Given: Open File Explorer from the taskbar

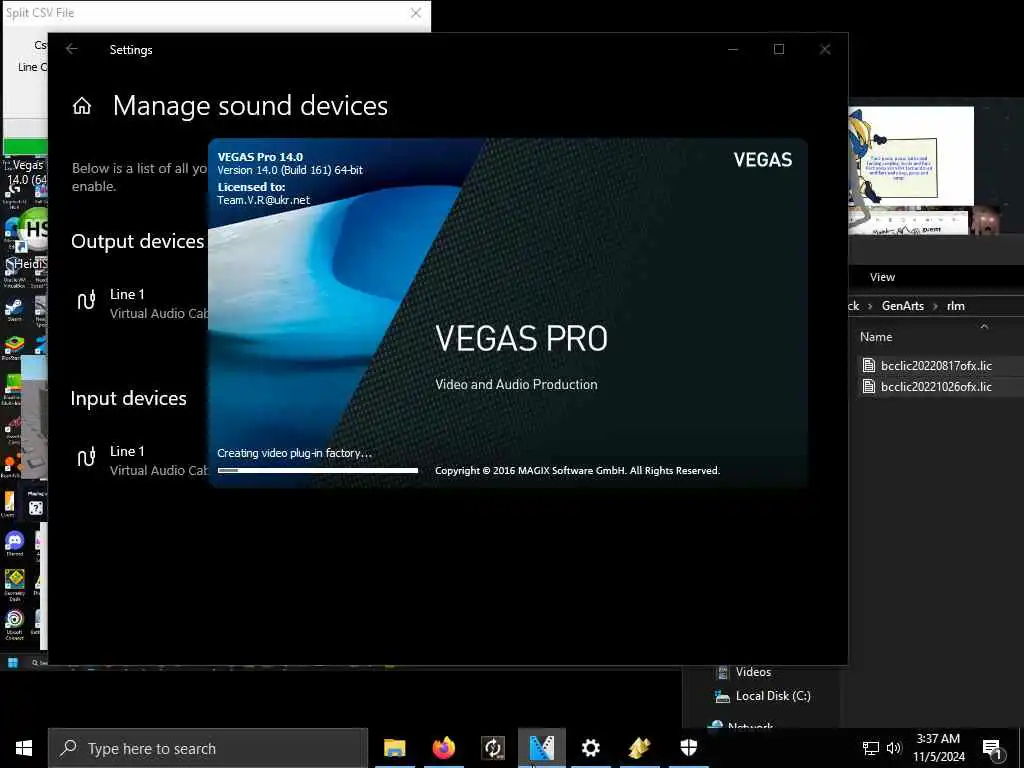Looking at the screenshot, I should click(394, 748).
